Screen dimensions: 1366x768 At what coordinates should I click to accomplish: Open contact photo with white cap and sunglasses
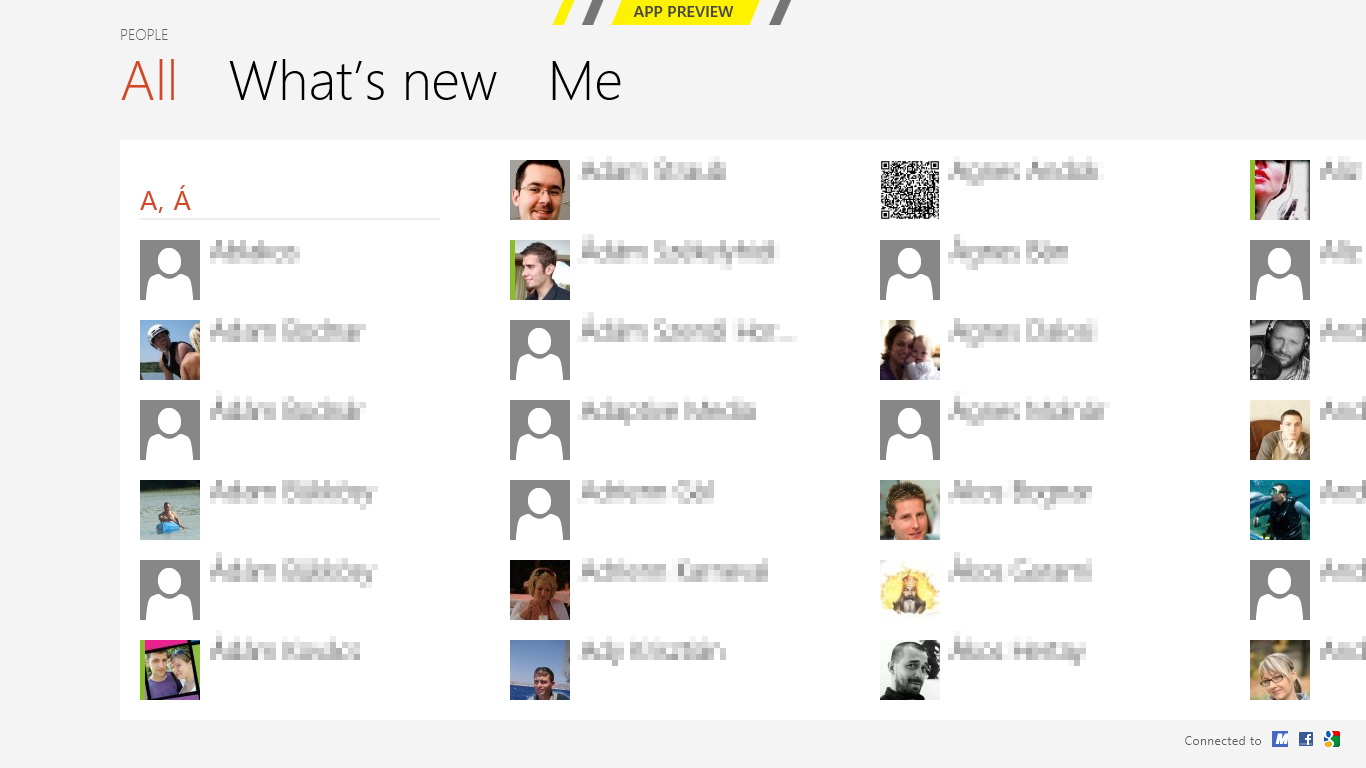[170, 350]
